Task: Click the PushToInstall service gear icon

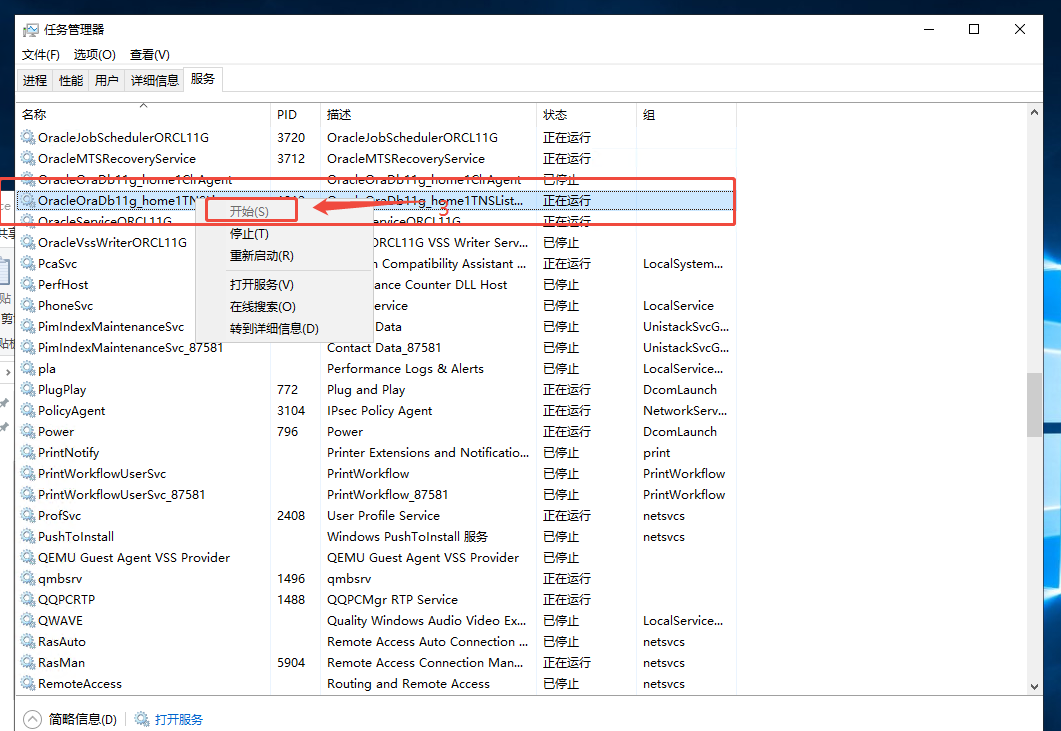Action: click(x=28, y=536)
